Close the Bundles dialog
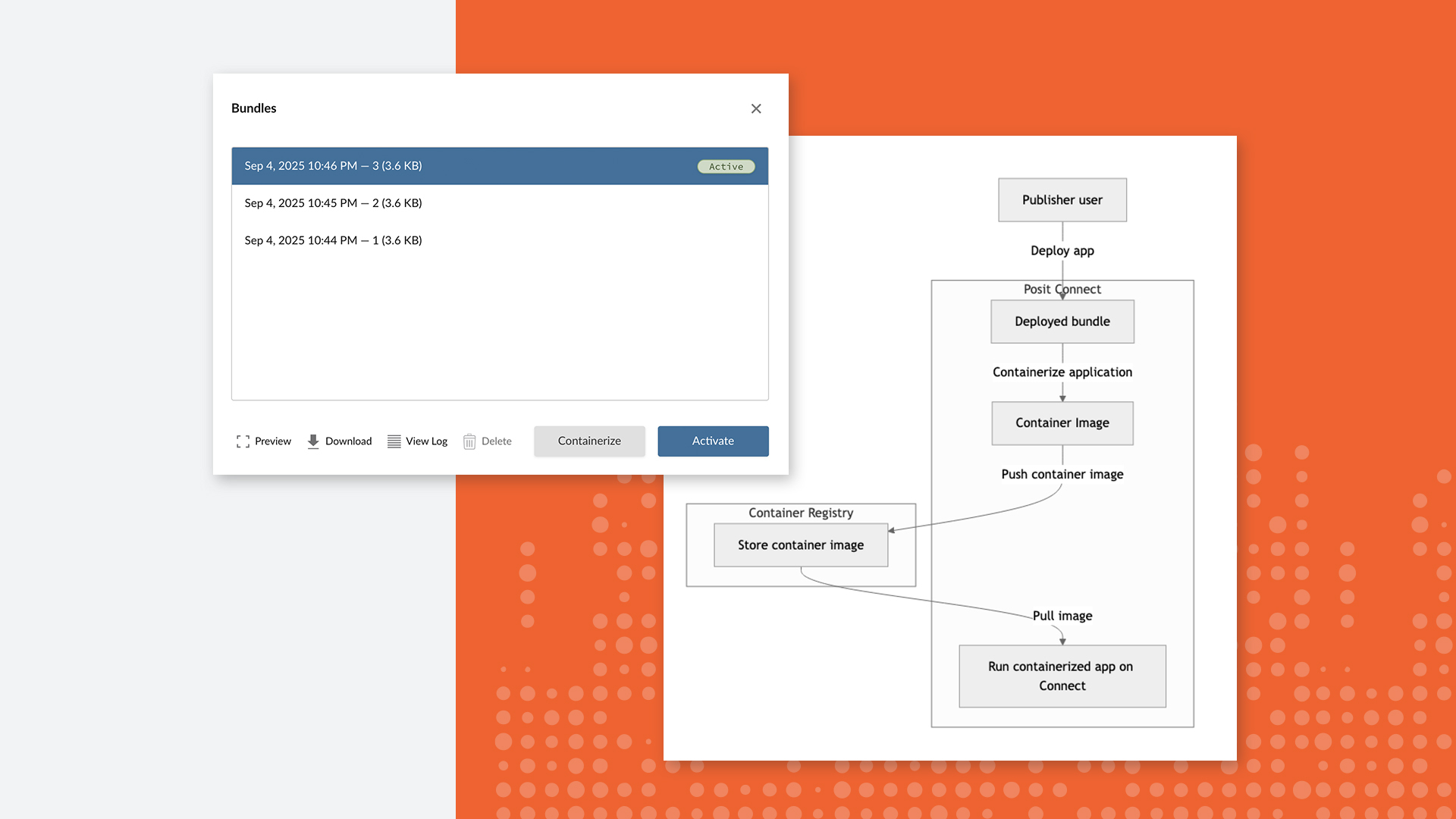This screenshot has height=819, width=1456. click(756, 108)
